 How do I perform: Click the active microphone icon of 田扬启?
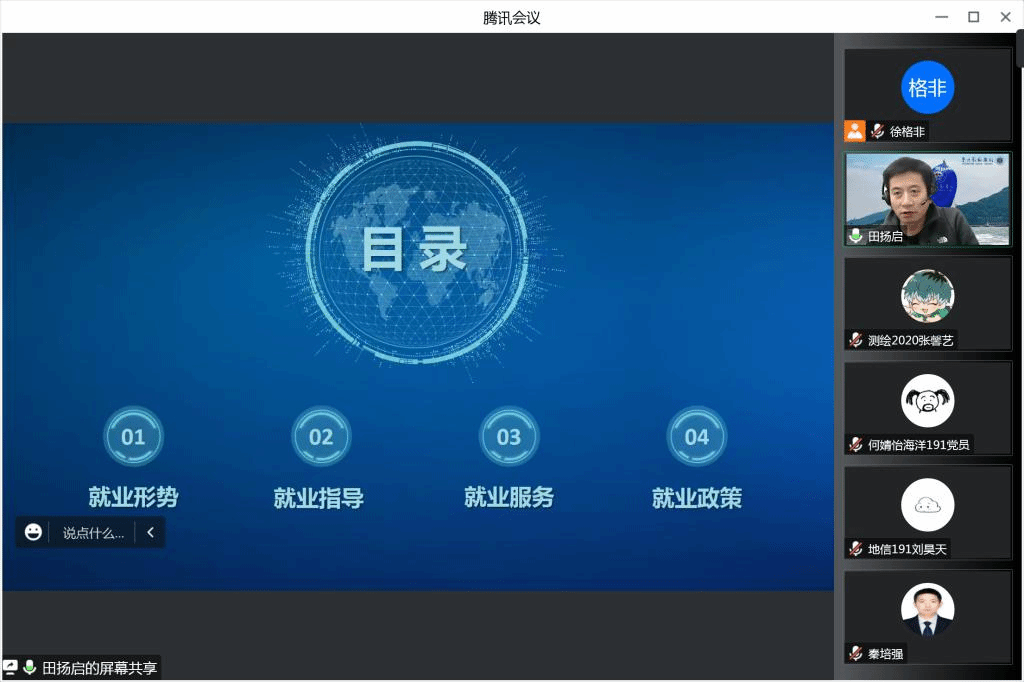856,236
